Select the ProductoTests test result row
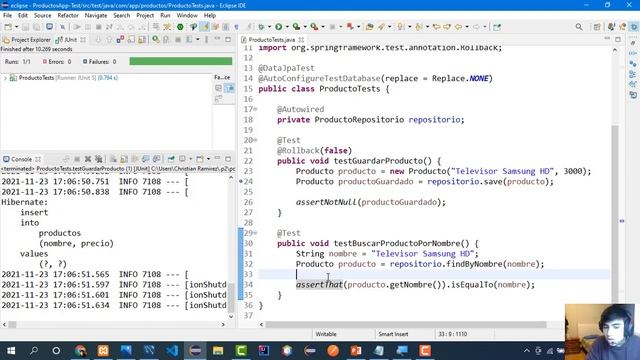 tap(64, 78)
